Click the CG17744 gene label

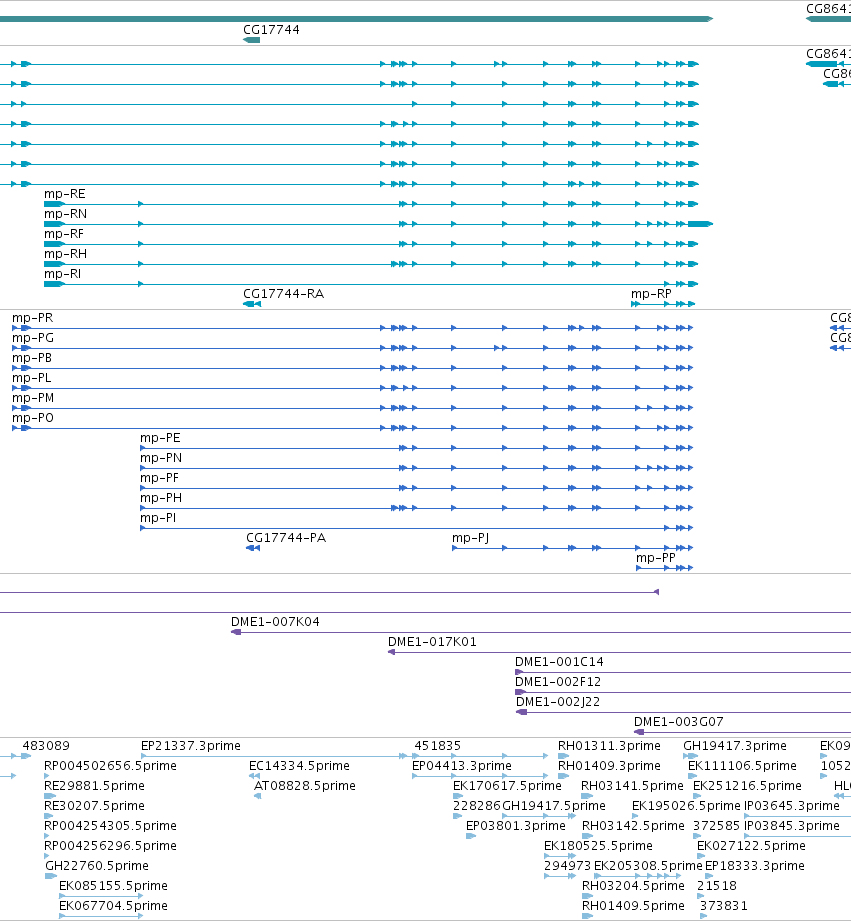271,29
